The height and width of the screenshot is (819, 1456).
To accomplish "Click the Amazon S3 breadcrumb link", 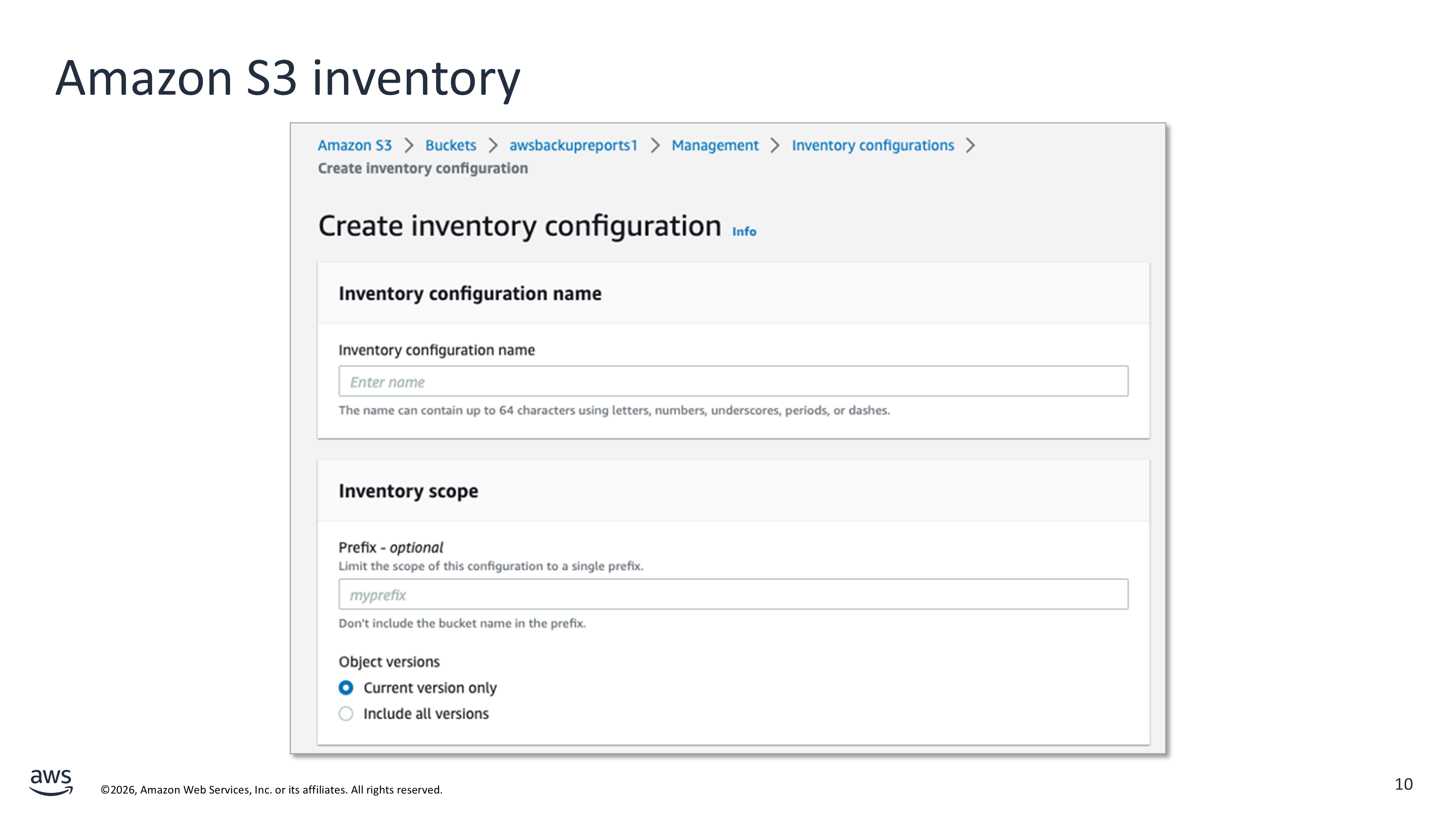I will point(355,145).
